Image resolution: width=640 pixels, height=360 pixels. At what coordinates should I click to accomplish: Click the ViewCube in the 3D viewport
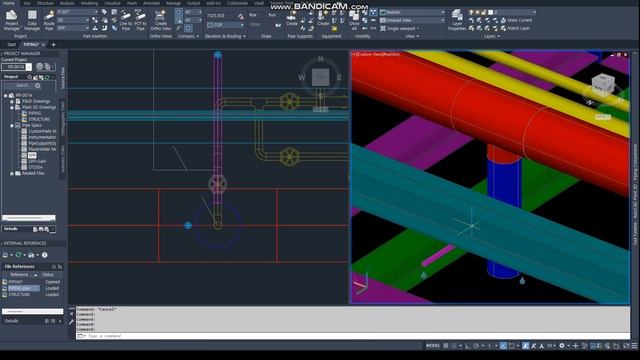pyautogui.click(x=603, y=84)
